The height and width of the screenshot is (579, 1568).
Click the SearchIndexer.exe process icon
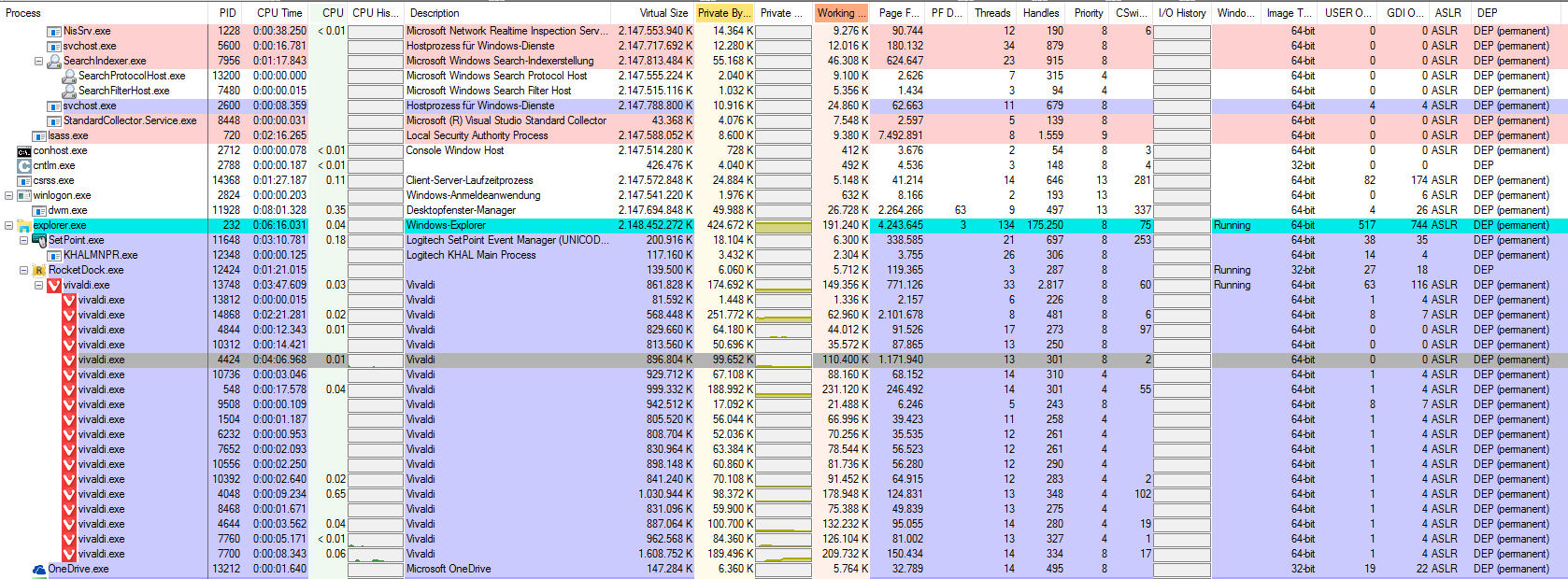point(54,61)
